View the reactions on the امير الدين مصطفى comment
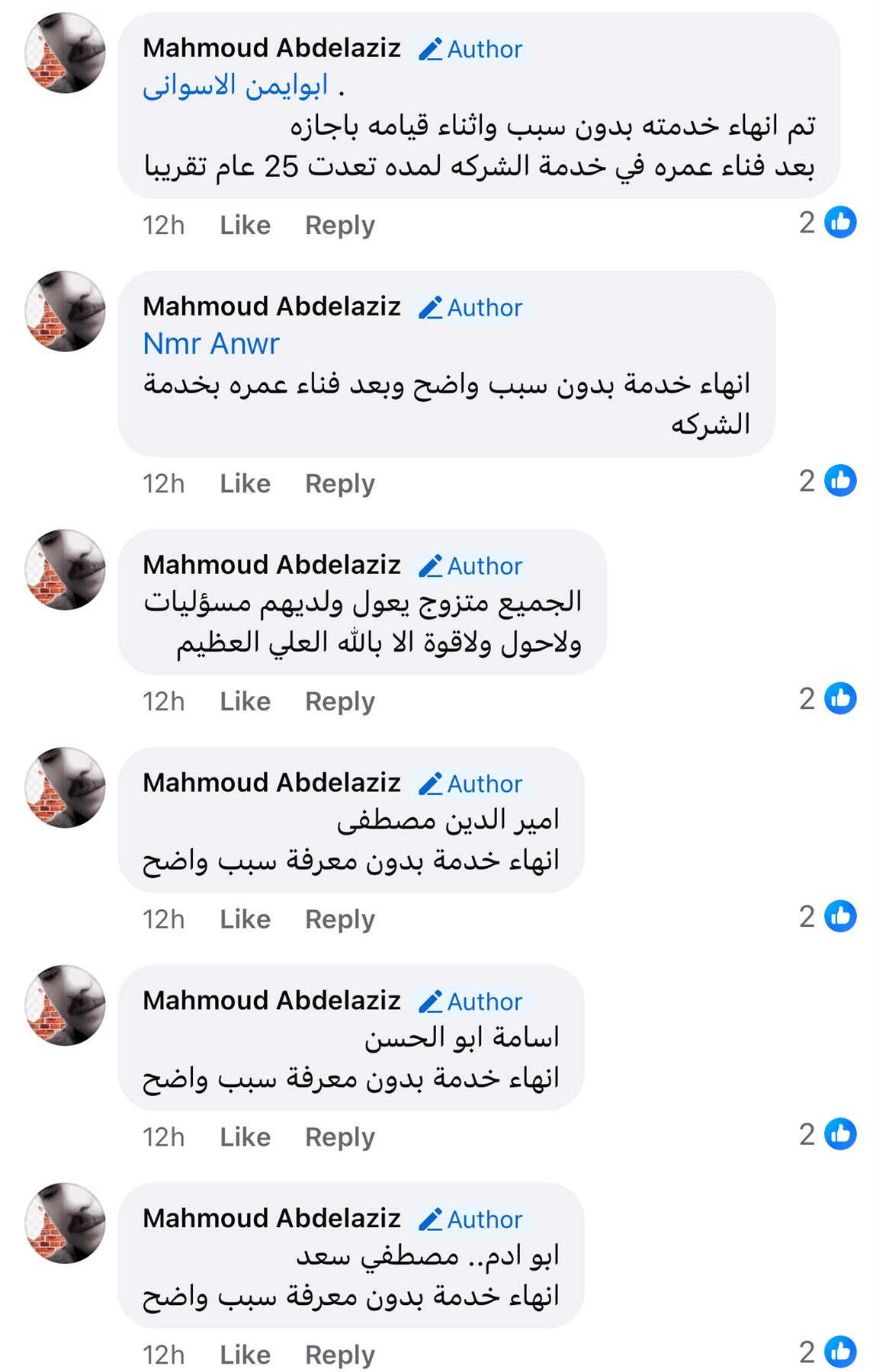Viewport: 873px width, 1372px height. (840, 916)
